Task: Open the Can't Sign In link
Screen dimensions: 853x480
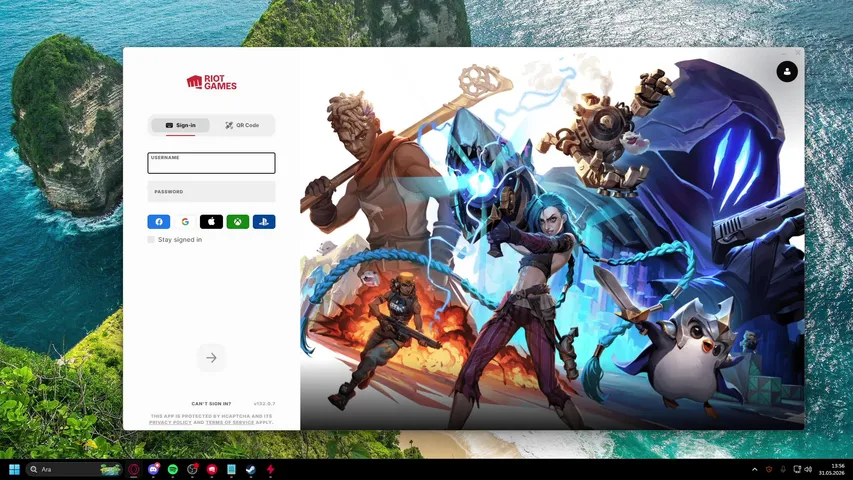Action: [x=211, y=404]
